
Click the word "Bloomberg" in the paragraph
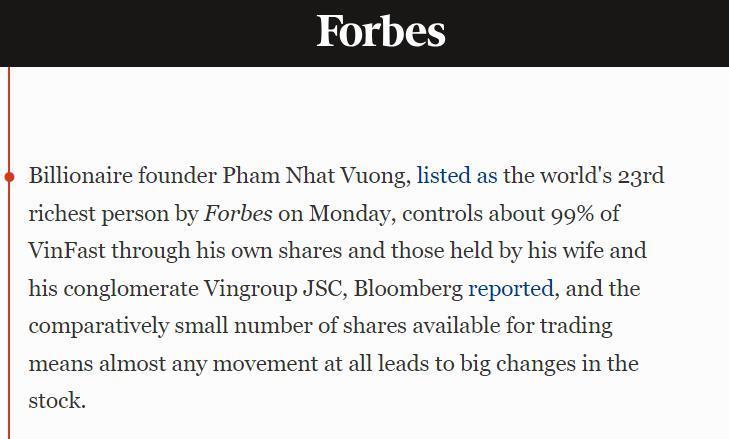[x=408, y=289]
